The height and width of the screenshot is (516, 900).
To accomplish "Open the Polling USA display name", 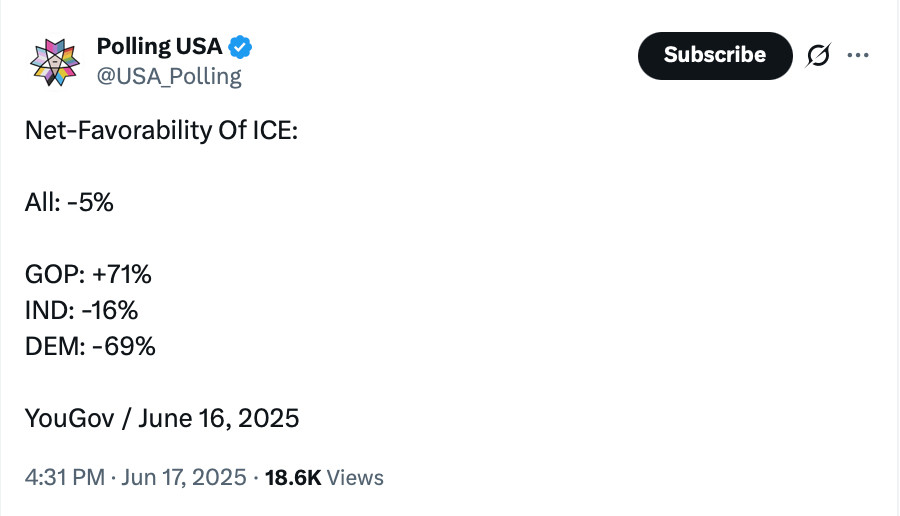I will pos(159,46).
